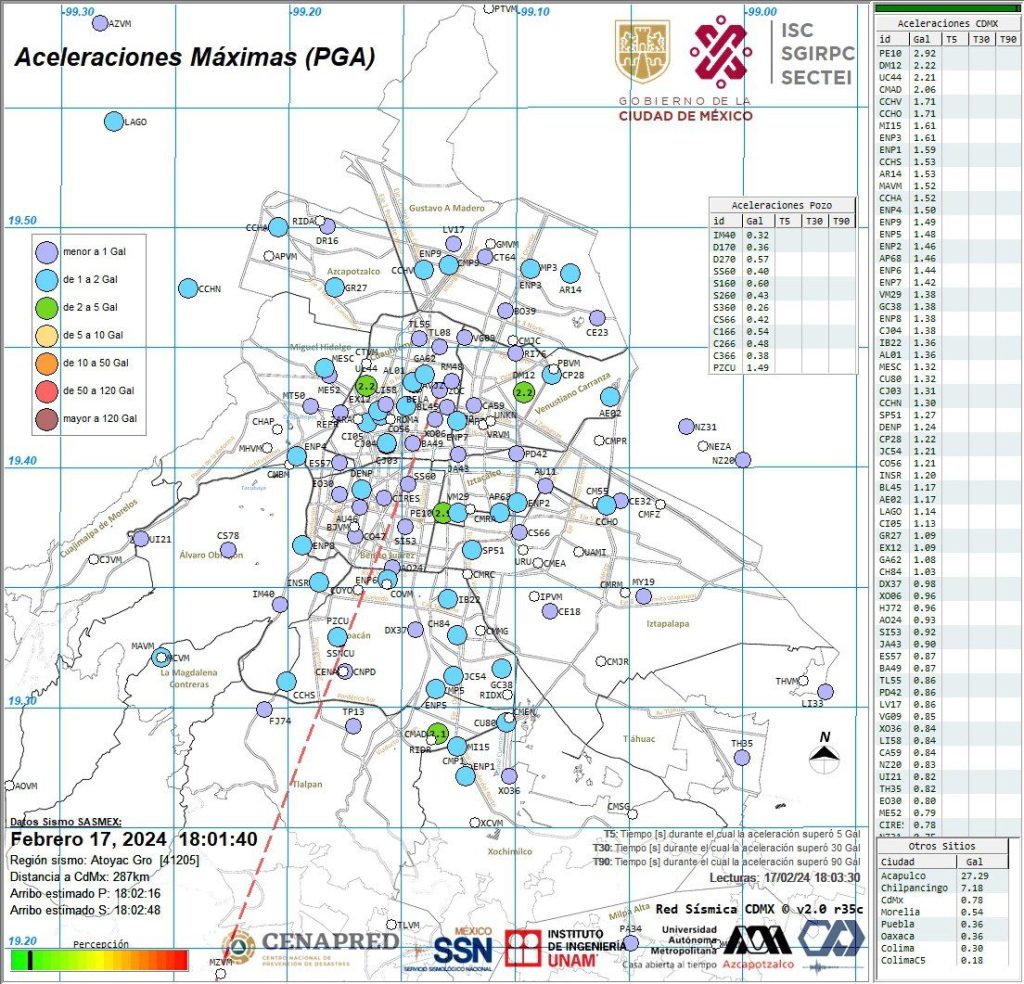Click the green PE10 station marker
The height and width of the screenshot is (984, 1024).
coord(442,513)
